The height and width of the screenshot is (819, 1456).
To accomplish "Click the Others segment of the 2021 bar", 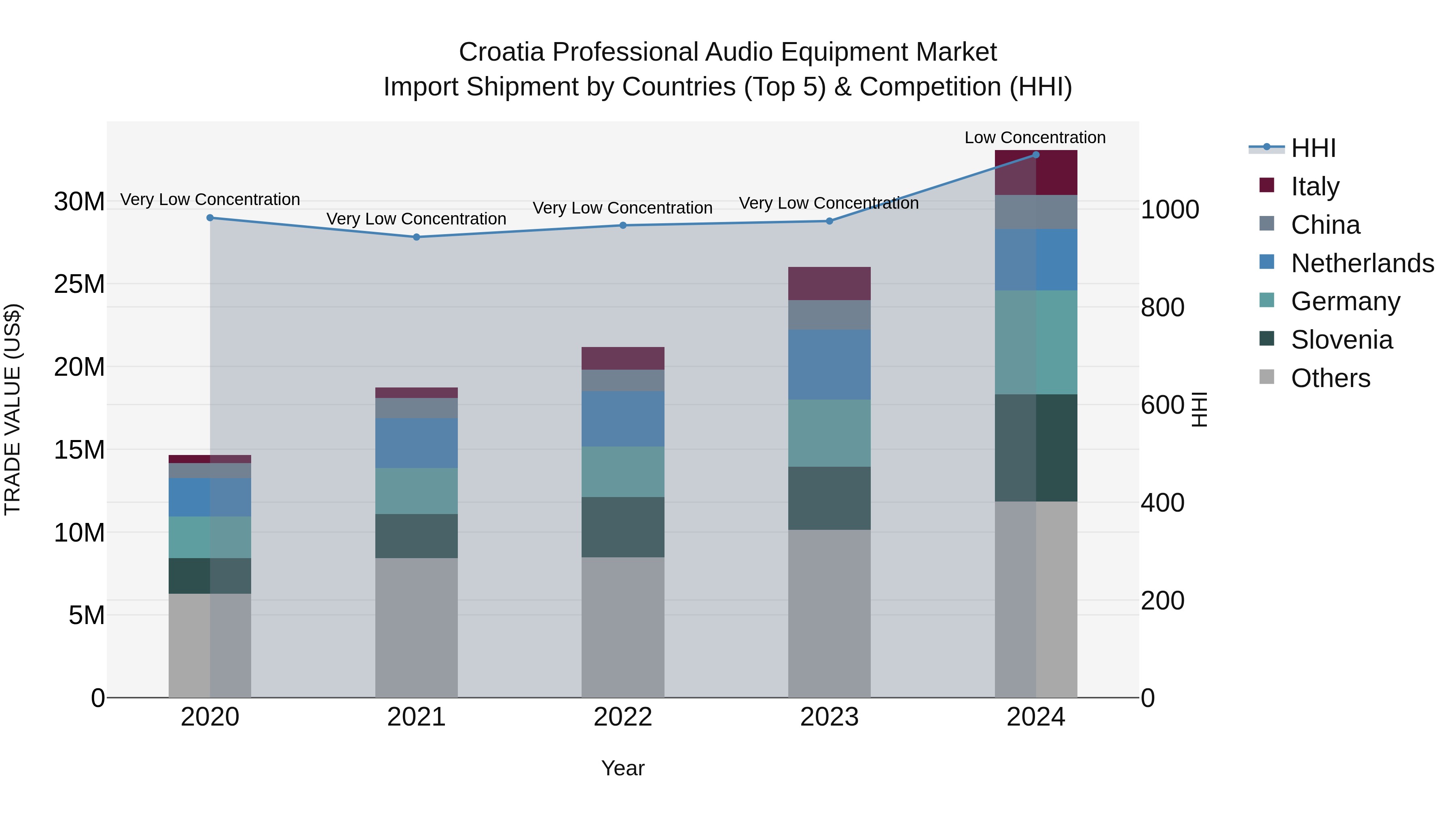I will [x=417, y=628].
